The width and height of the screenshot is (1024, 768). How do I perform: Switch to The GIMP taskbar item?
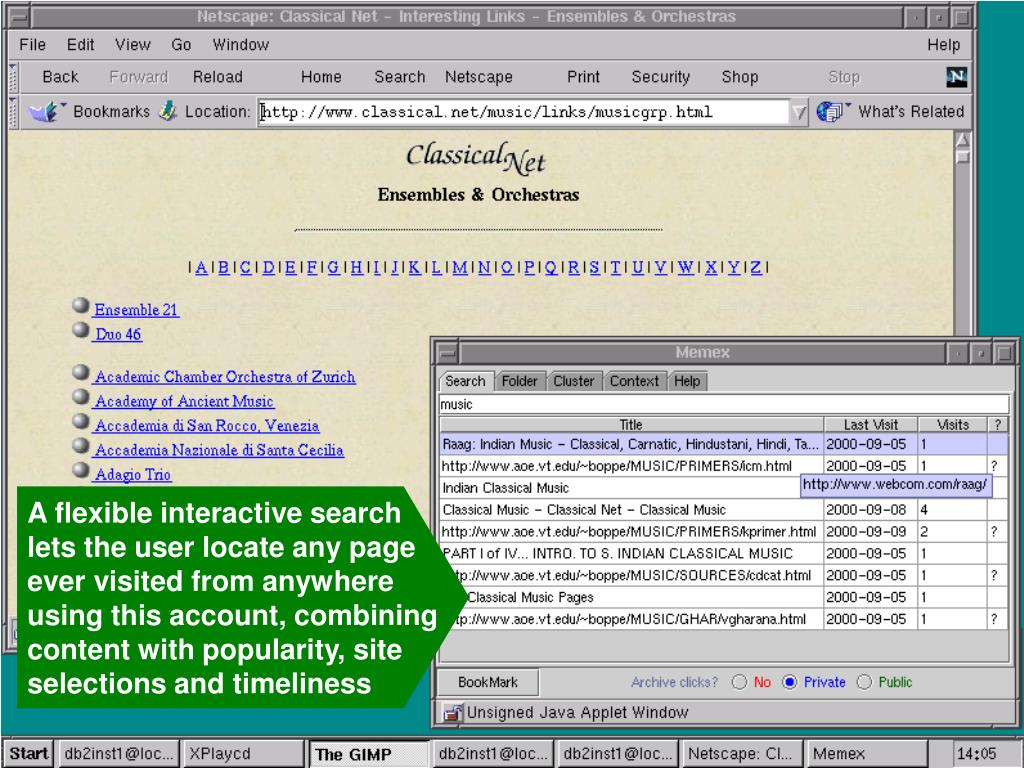368,754
